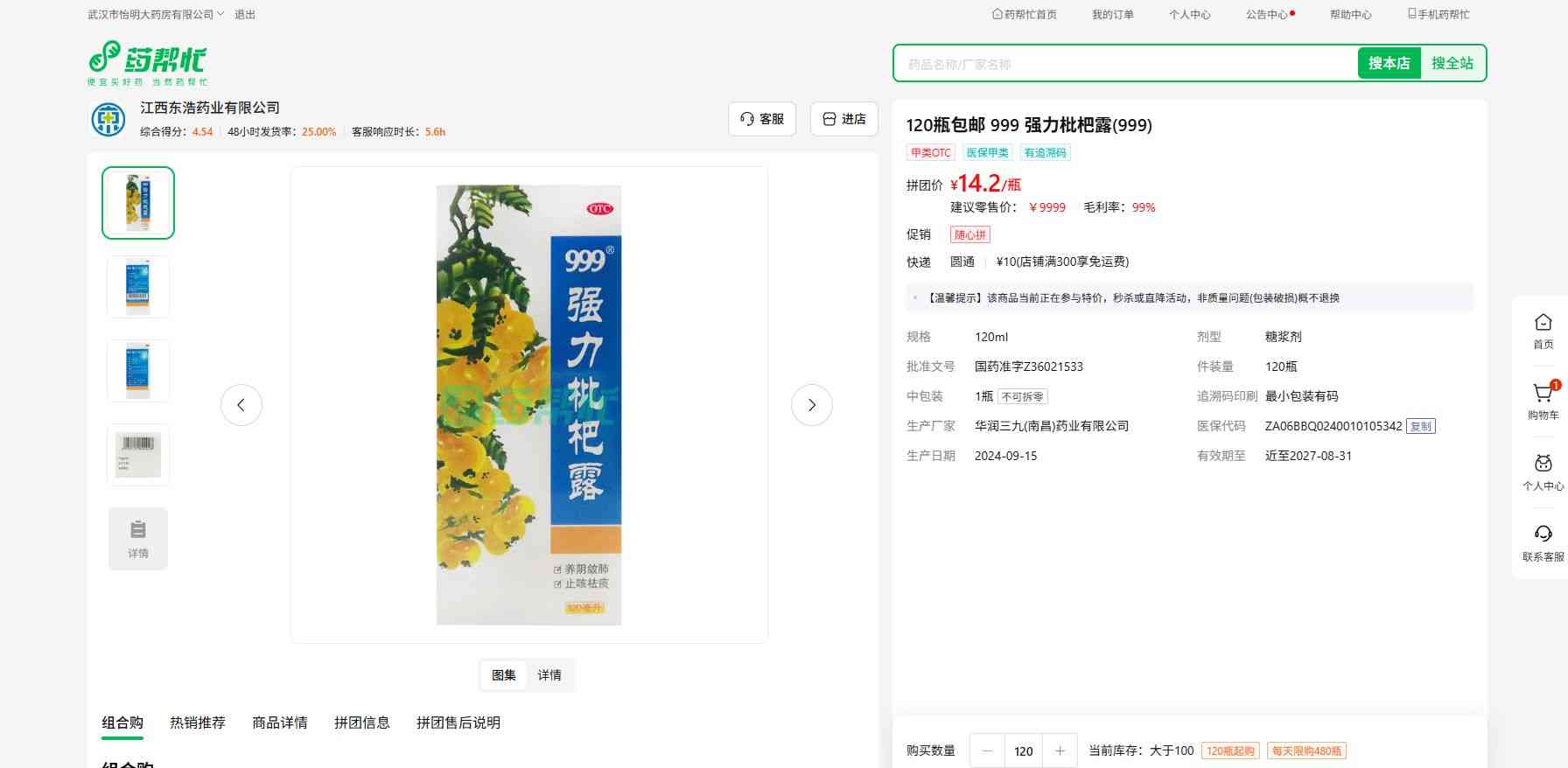Open 个人中心 from the right sidebar
Screen dimensions: 1568x768
[x=1543, y=465]
